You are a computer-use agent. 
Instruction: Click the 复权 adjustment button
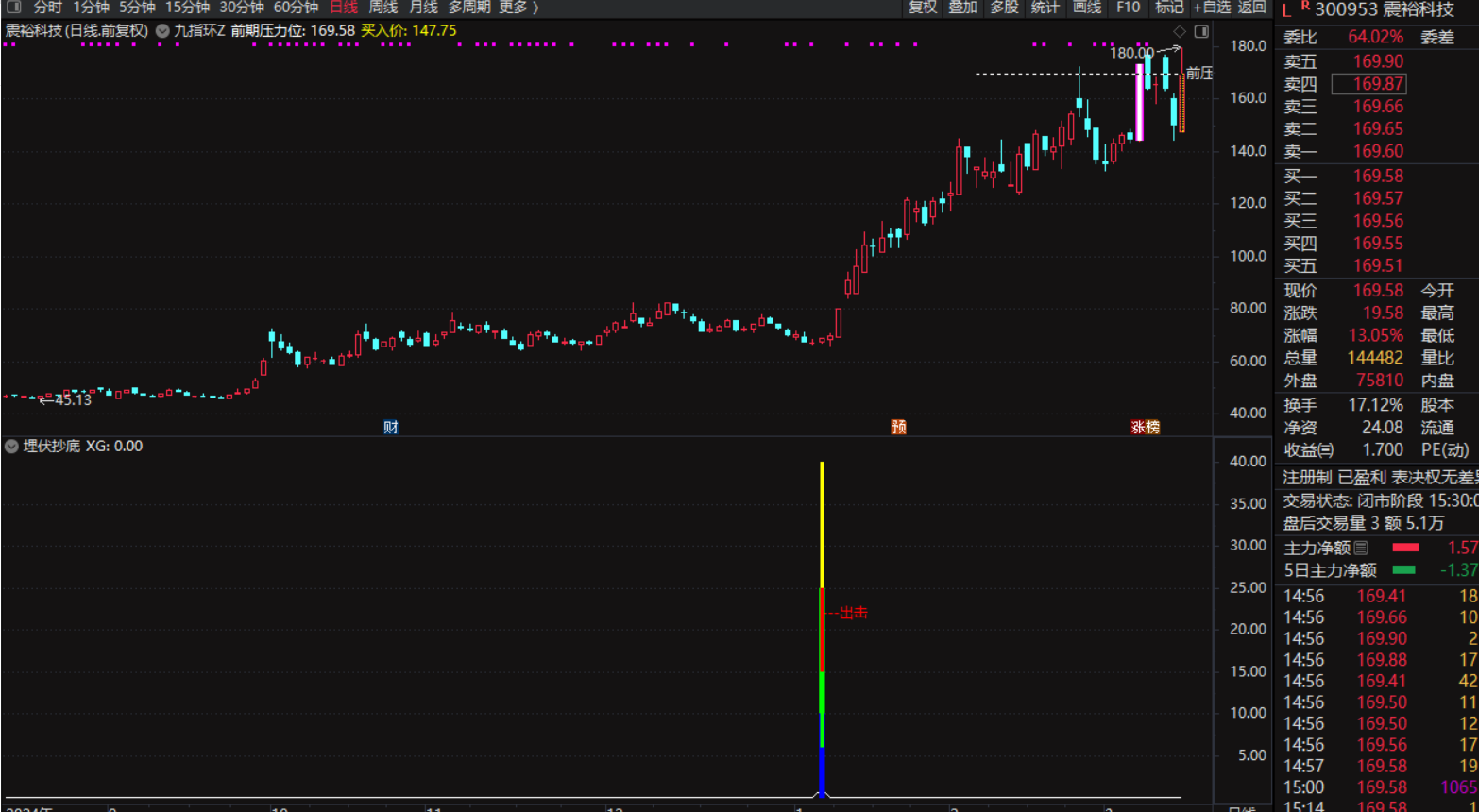point(922,8)
